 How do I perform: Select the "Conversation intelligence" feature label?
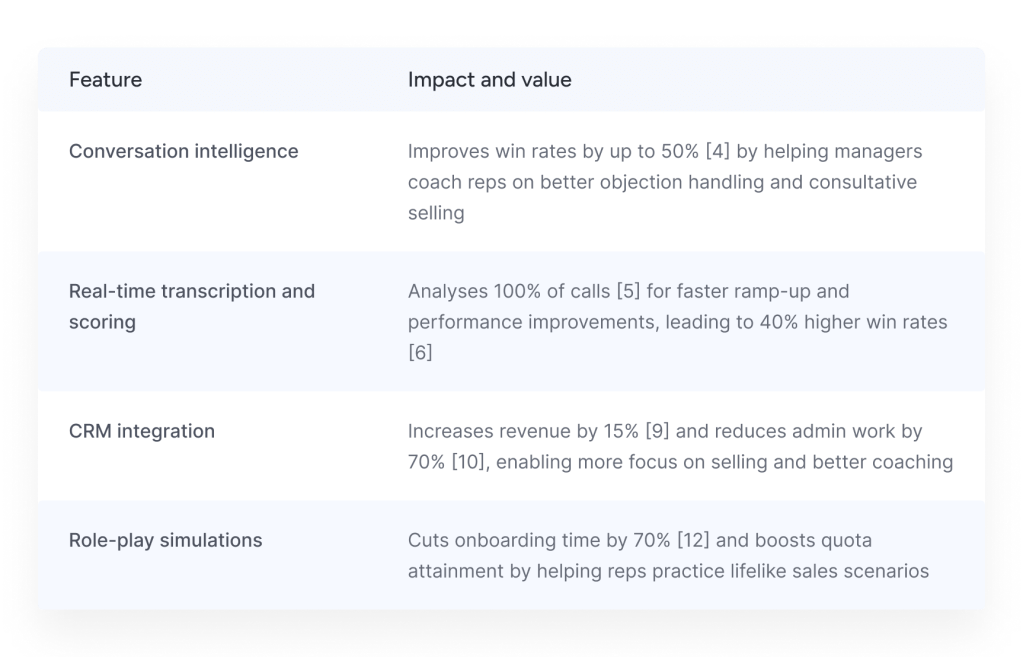(183, 151)
